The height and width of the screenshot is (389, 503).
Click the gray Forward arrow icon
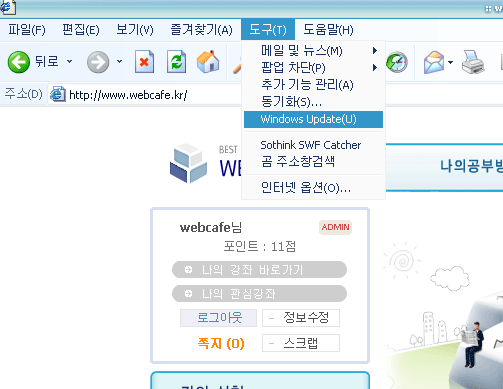coord(98,62)
